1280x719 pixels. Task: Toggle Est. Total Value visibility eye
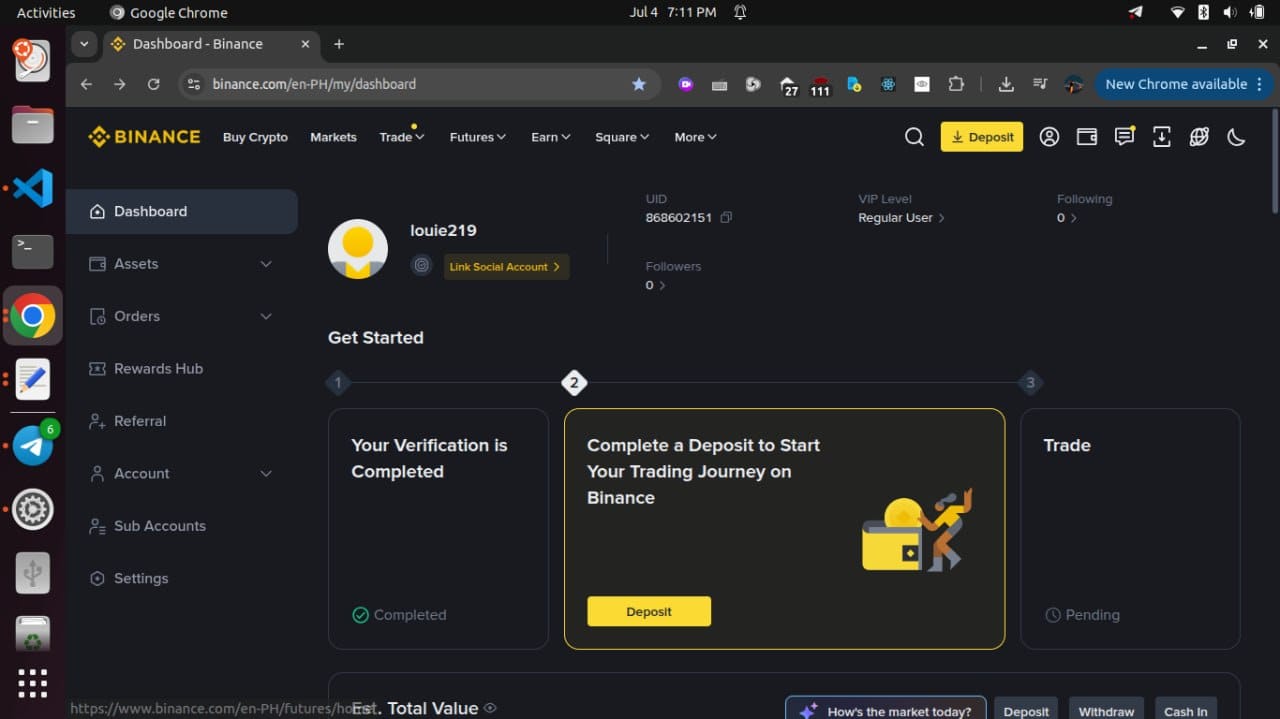point(490,708)
